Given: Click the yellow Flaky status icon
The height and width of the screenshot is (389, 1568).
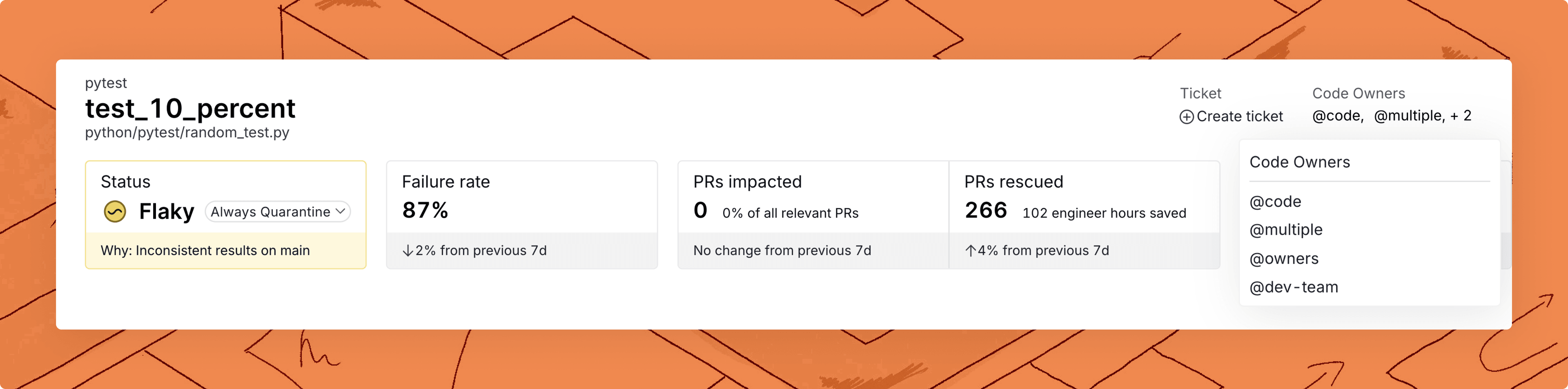Looking at the screenshot, I should click(x=115, y=212).
